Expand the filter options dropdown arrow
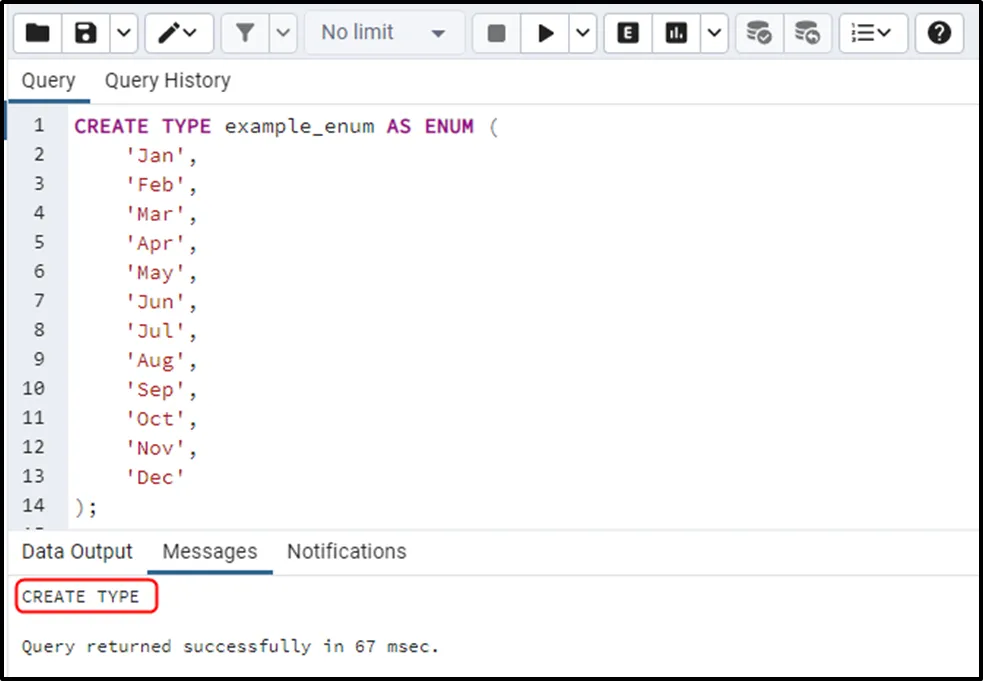983x681 pixels. [283, 33]
